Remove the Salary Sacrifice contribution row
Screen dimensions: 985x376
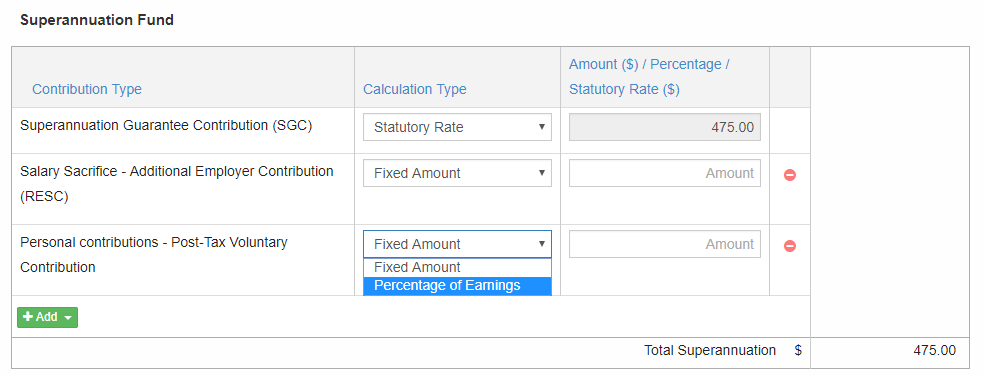(790, 175)
